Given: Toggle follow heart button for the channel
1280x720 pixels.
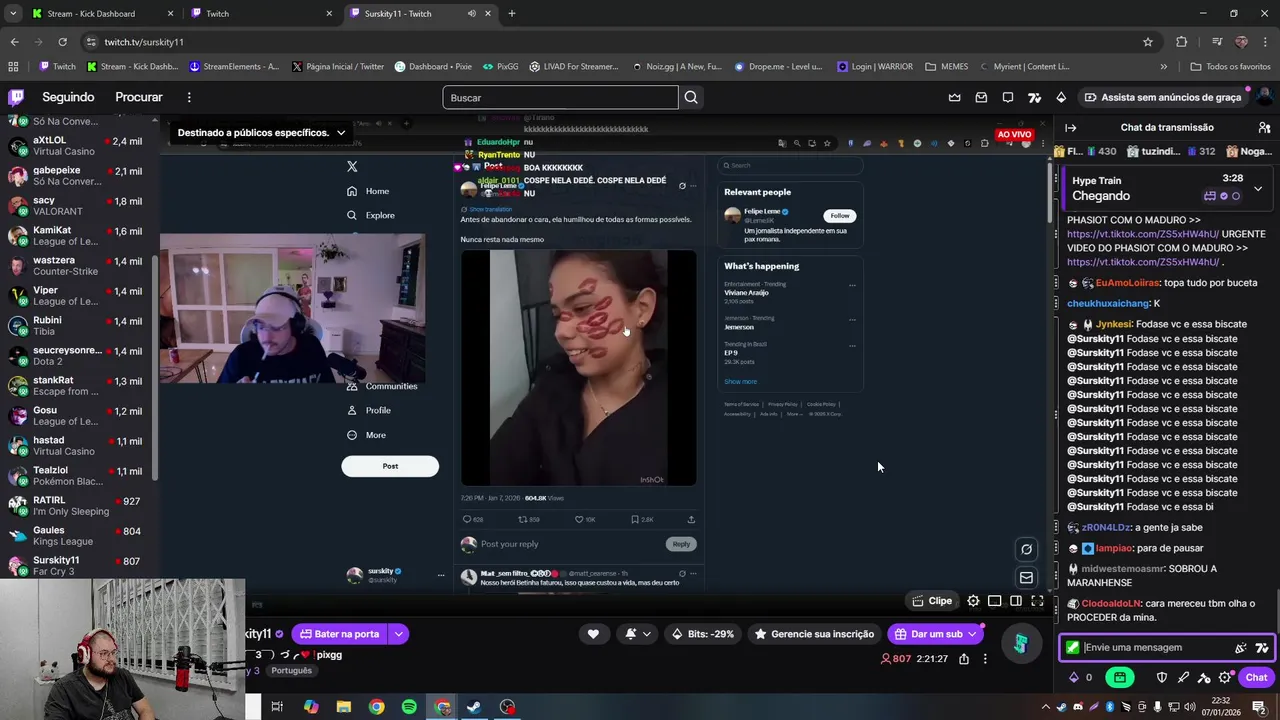Looking at the screenshot, I should pyautogui.click(x=593, y=634).
